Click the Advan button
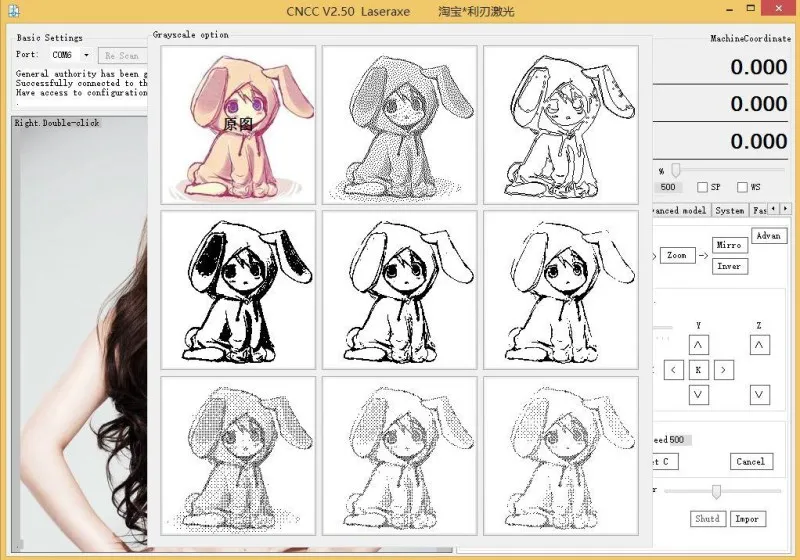The width and height of the screenshot is (800, 560). [769, 236]
